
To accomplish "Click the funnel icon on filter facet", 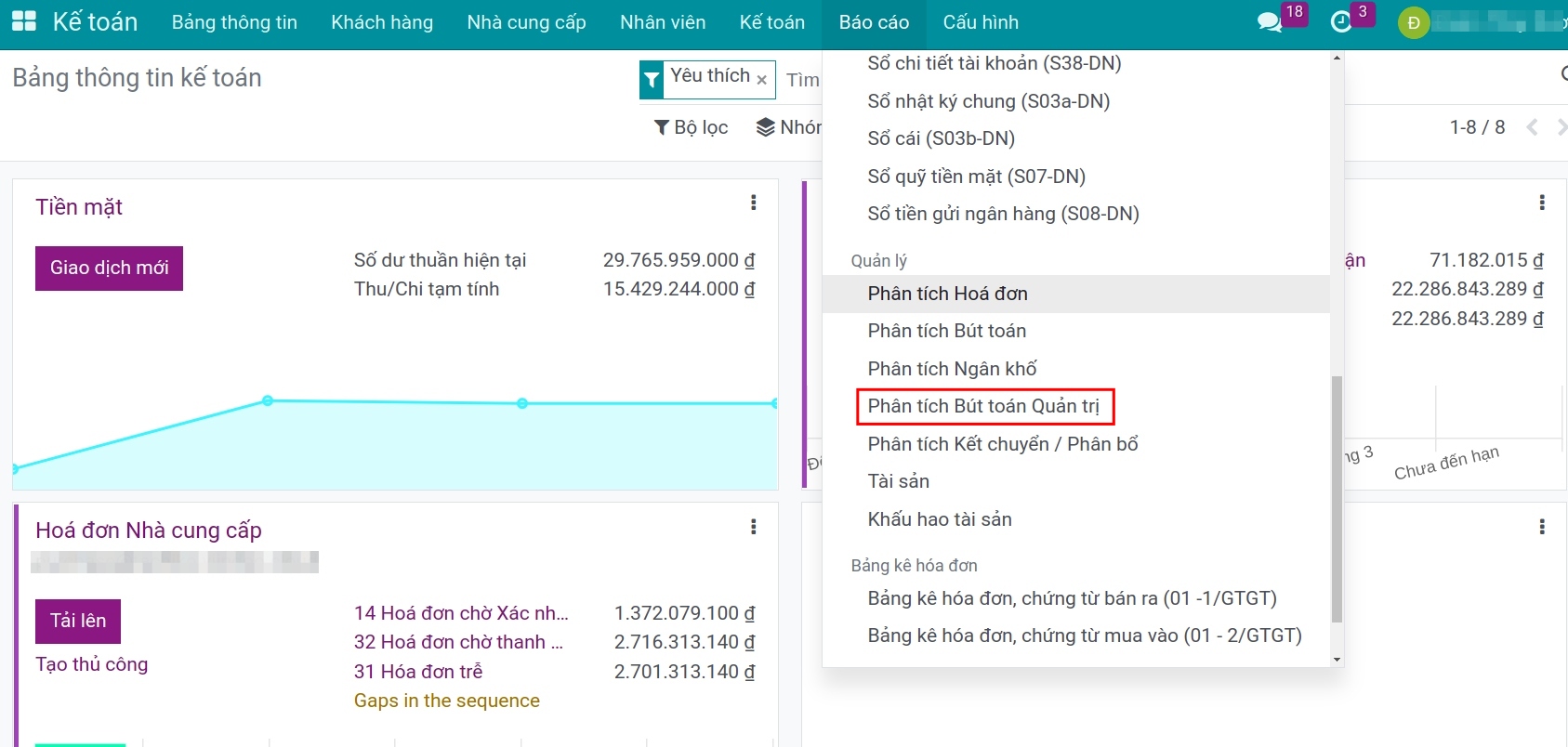I will [652, 80].
